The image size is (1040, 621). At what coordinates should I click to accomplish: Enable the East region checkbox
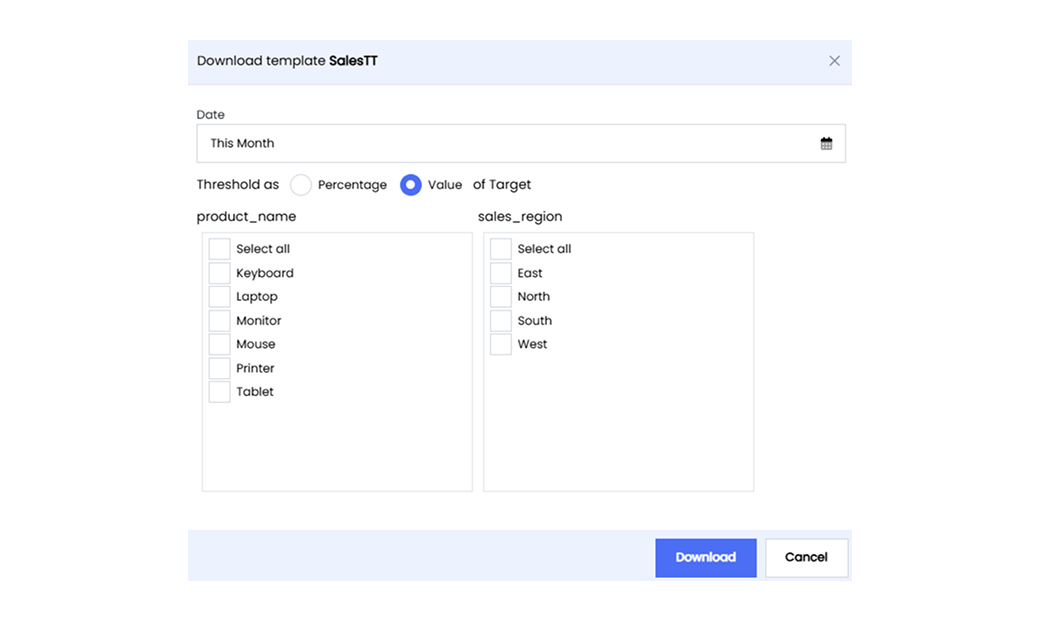[501, 273]
